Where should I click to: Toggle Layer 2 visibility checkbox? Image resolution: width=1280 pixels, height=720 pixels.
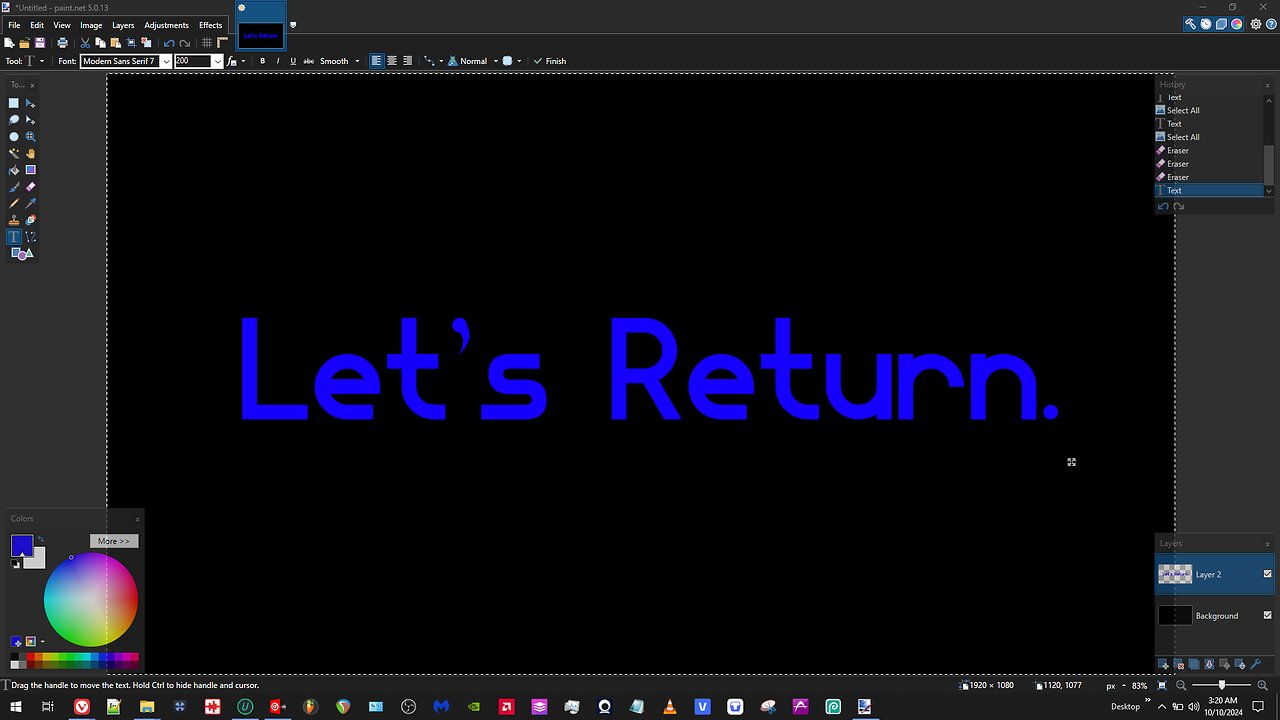pyautogui.click(x=1268, y=574)
